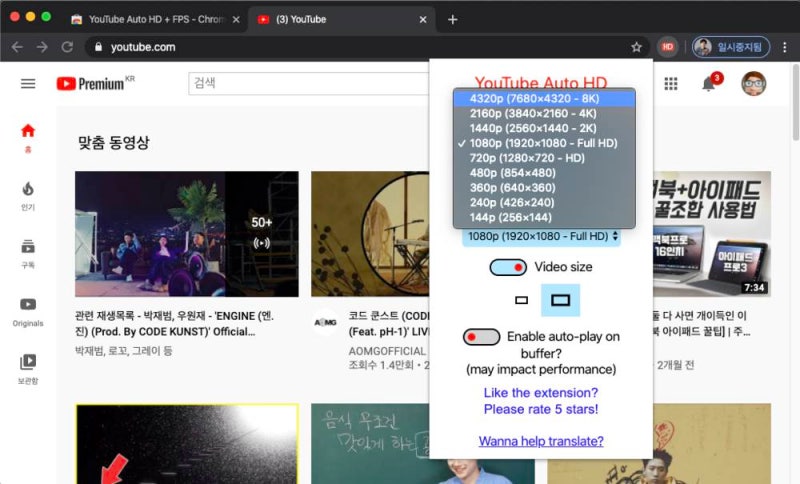Reload the page
This screenshot has height=484, width=800.
click(67, 47)
